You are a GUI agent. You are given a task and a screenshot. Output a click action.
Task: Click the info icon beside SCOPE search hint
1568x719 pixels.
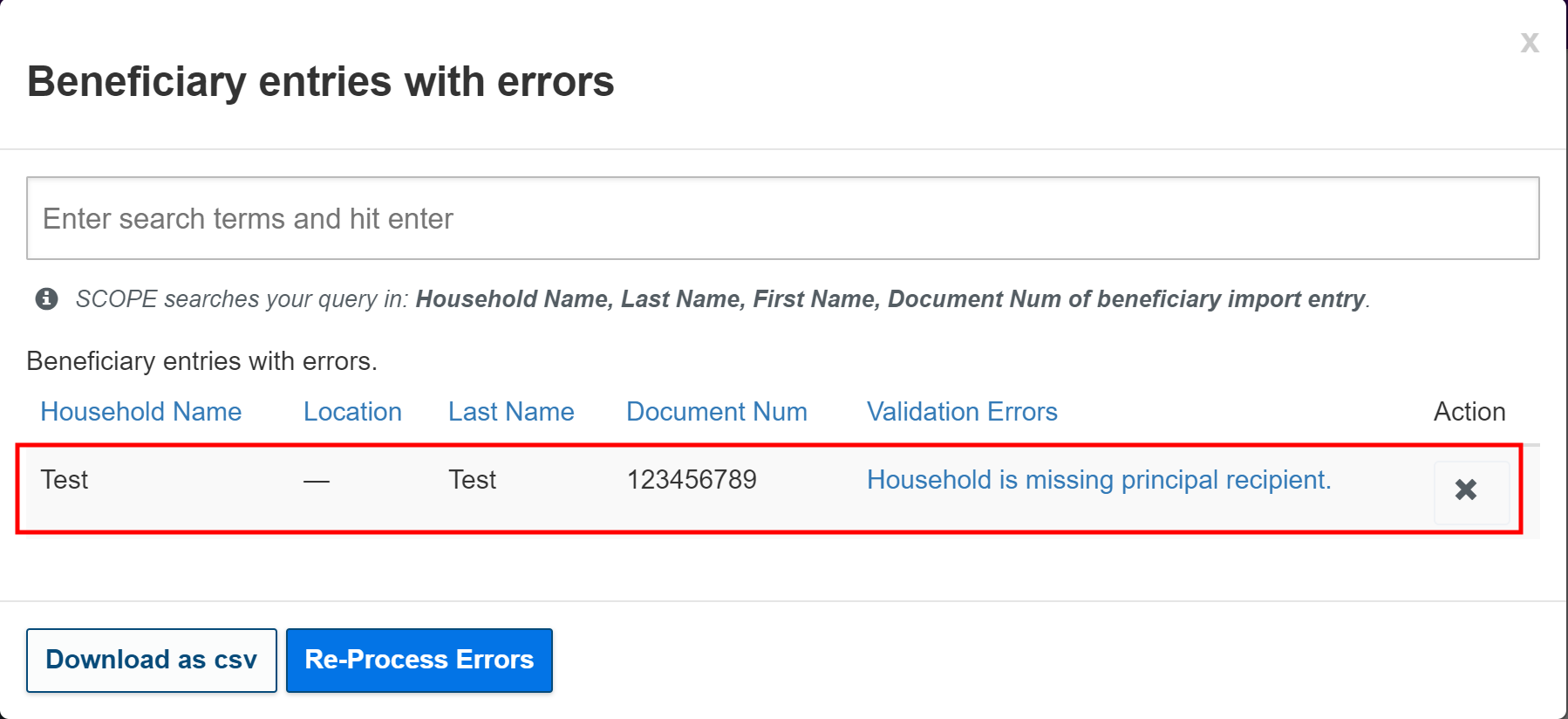point(46,299)
